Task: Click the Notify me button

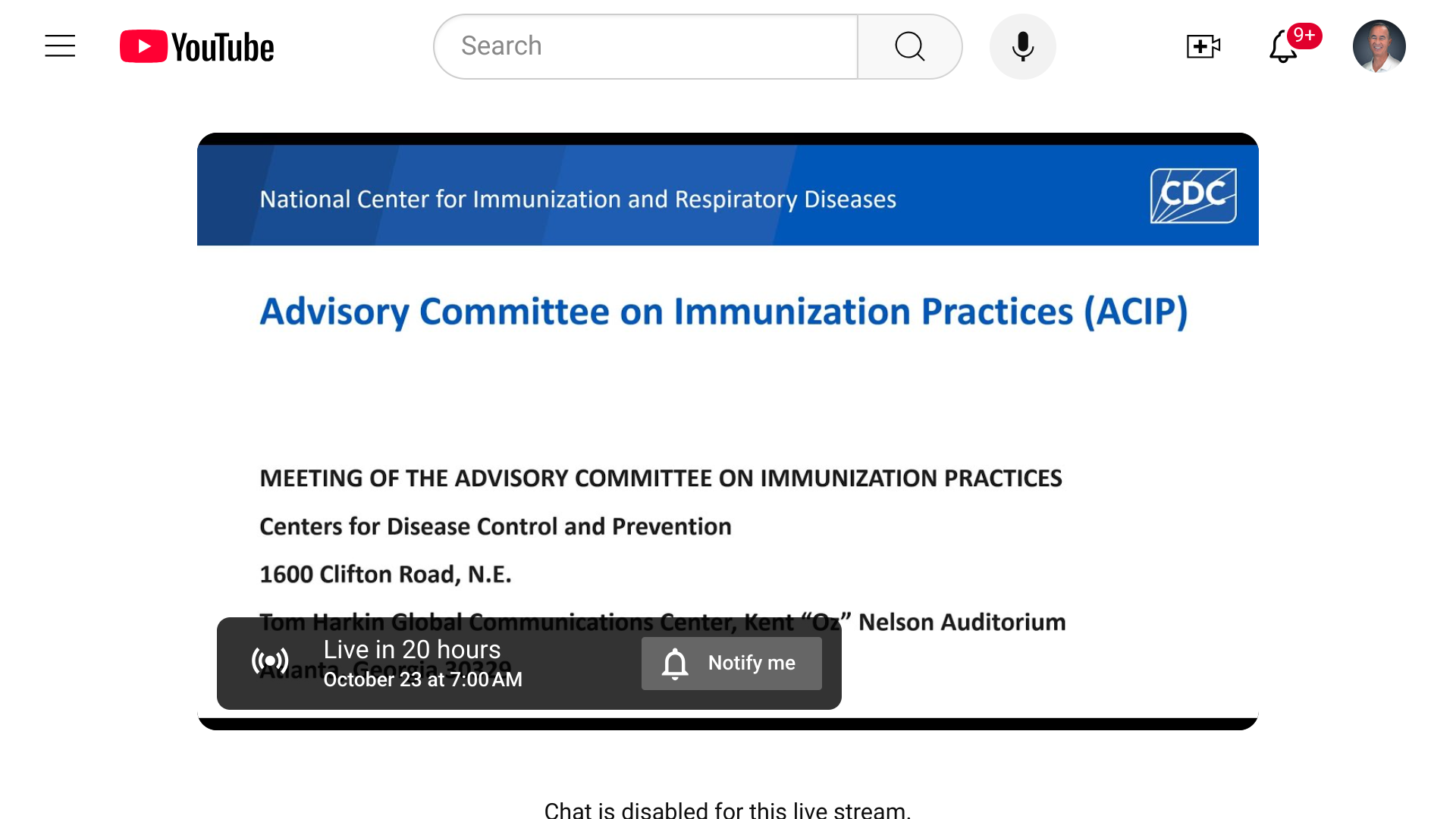Action: pyautogui.click(x=731, y=663)
